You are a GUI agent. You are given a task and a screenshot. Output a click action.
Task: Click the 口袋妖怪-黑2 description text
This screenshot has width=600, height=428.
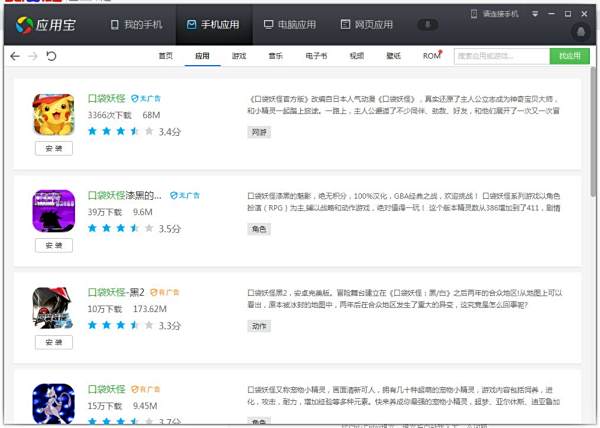pos(405,299)
